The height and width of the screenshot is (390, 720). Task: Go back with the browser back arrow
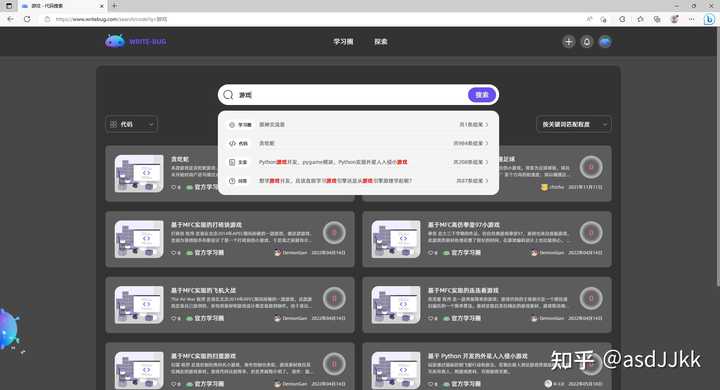coord(10,19)
